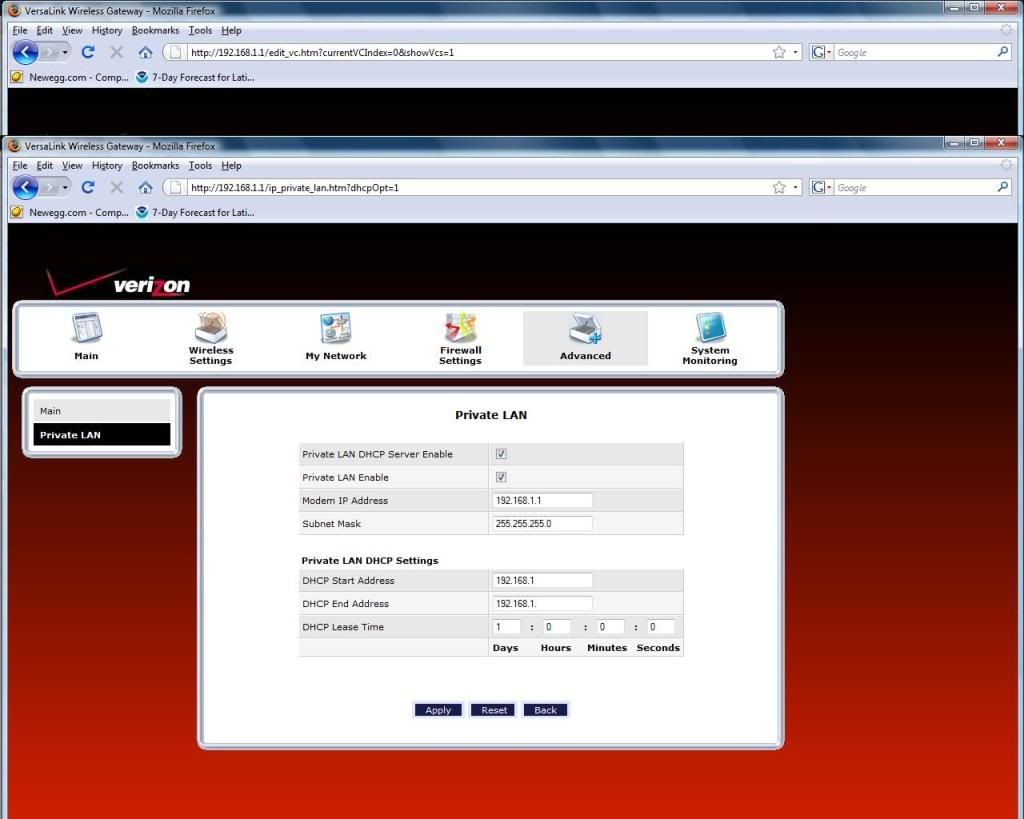Open URL bar history dropdown in front window
Viewport: 1024px width, 819px height.
796,188
